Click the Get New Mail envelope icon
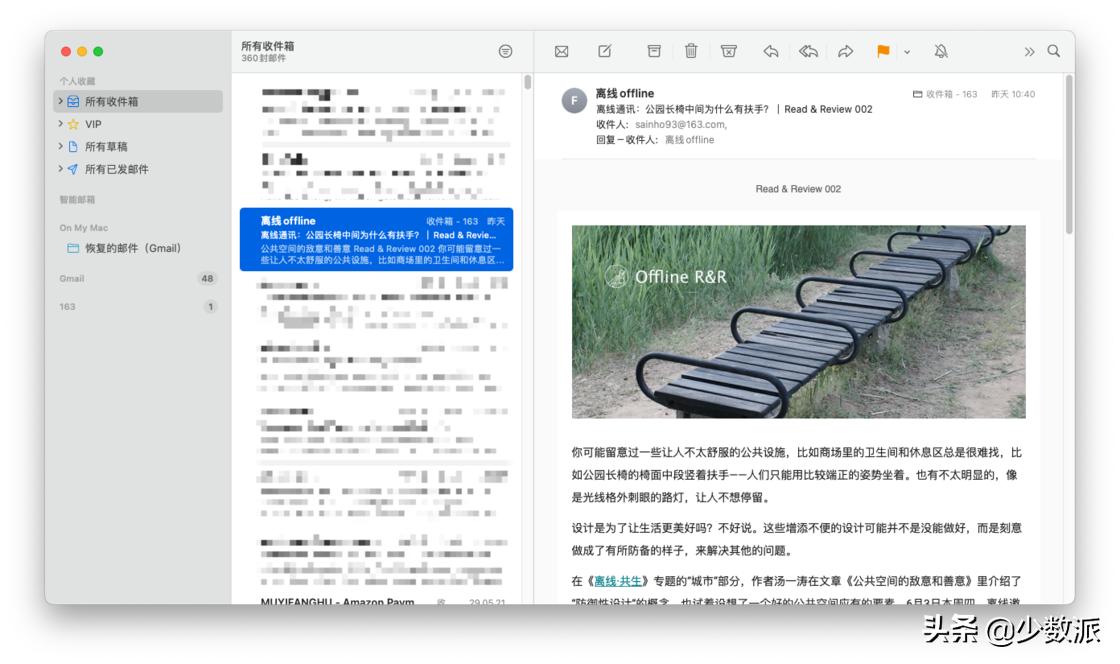Image resolution: width=1120 pixels, height=664 pixels. [x=561, y=51]
